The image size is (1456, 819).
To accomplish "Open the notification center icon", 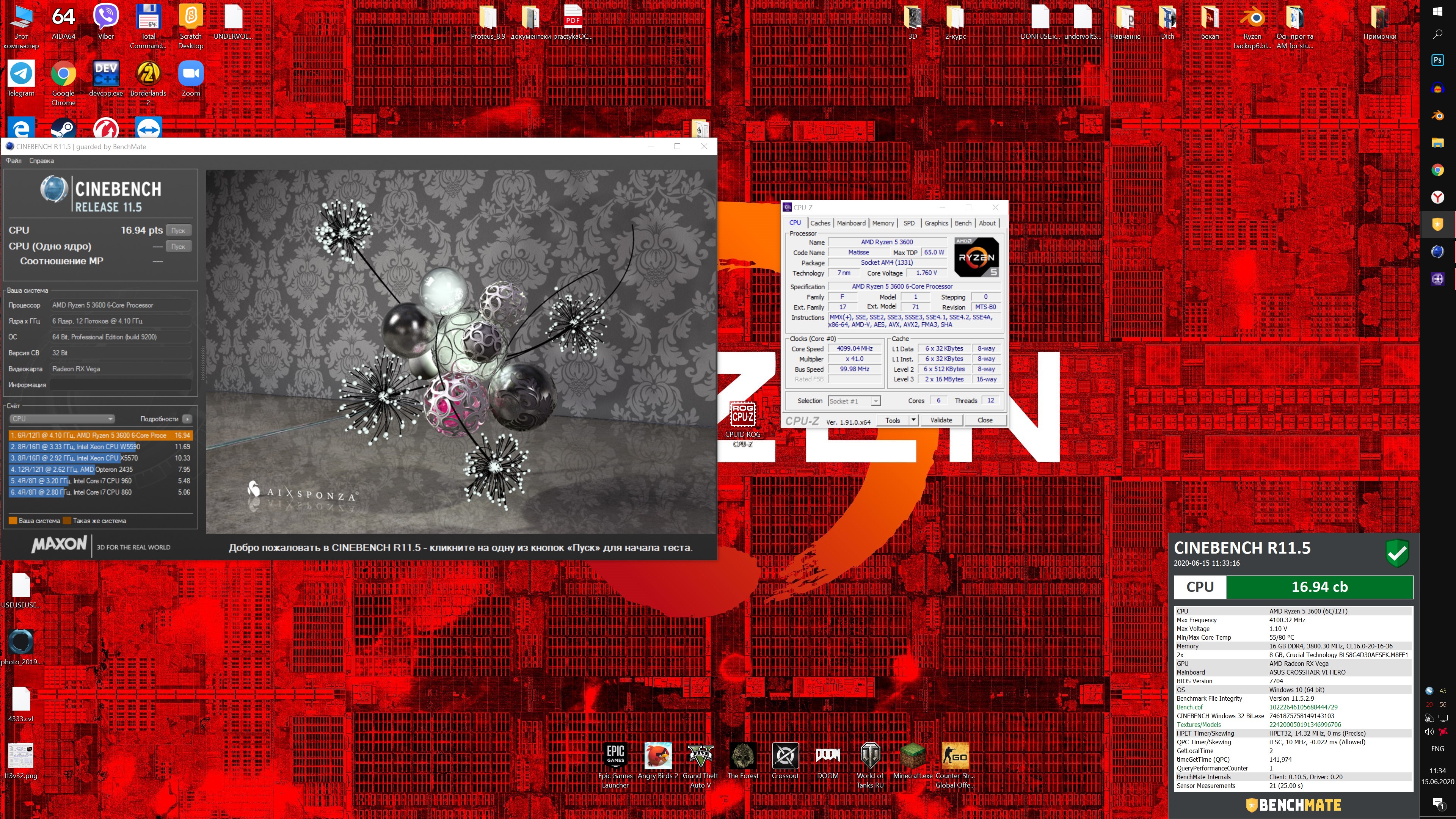I will click(x=1437, y=803).
